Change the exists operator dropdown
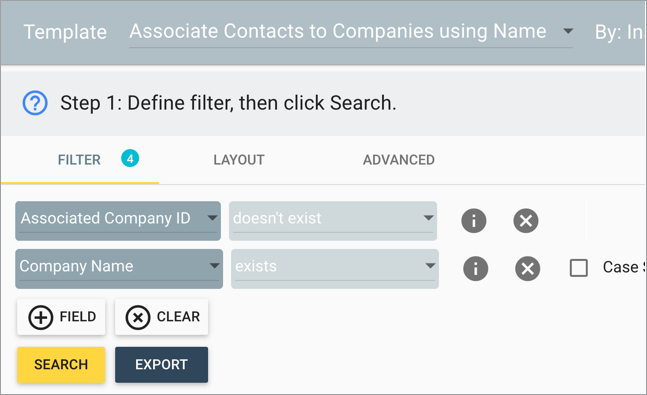This screenshot has height=395, width=647. pyautogui.click(x=335, y=269)
